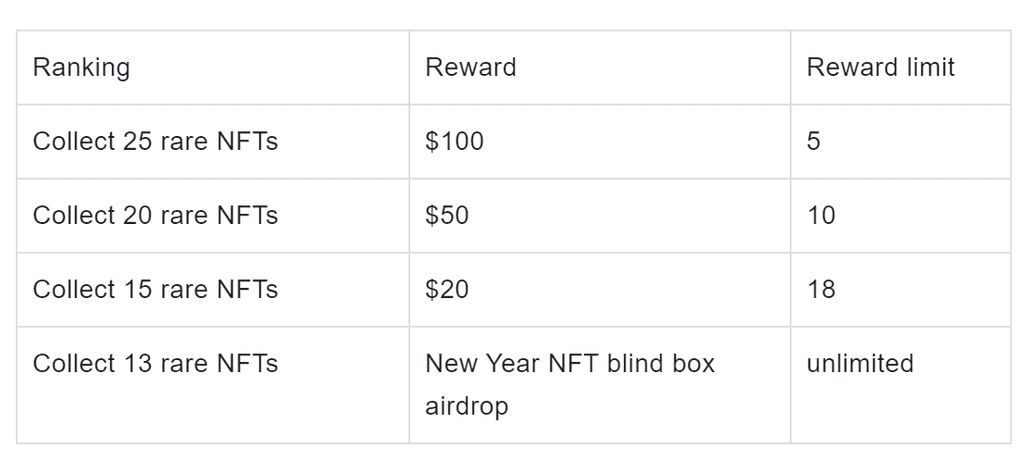The height and width of the screenshot is (460, 1024).
Task: Select the Collect 15 rare NFTs cell
Action: tap(155, 290)
